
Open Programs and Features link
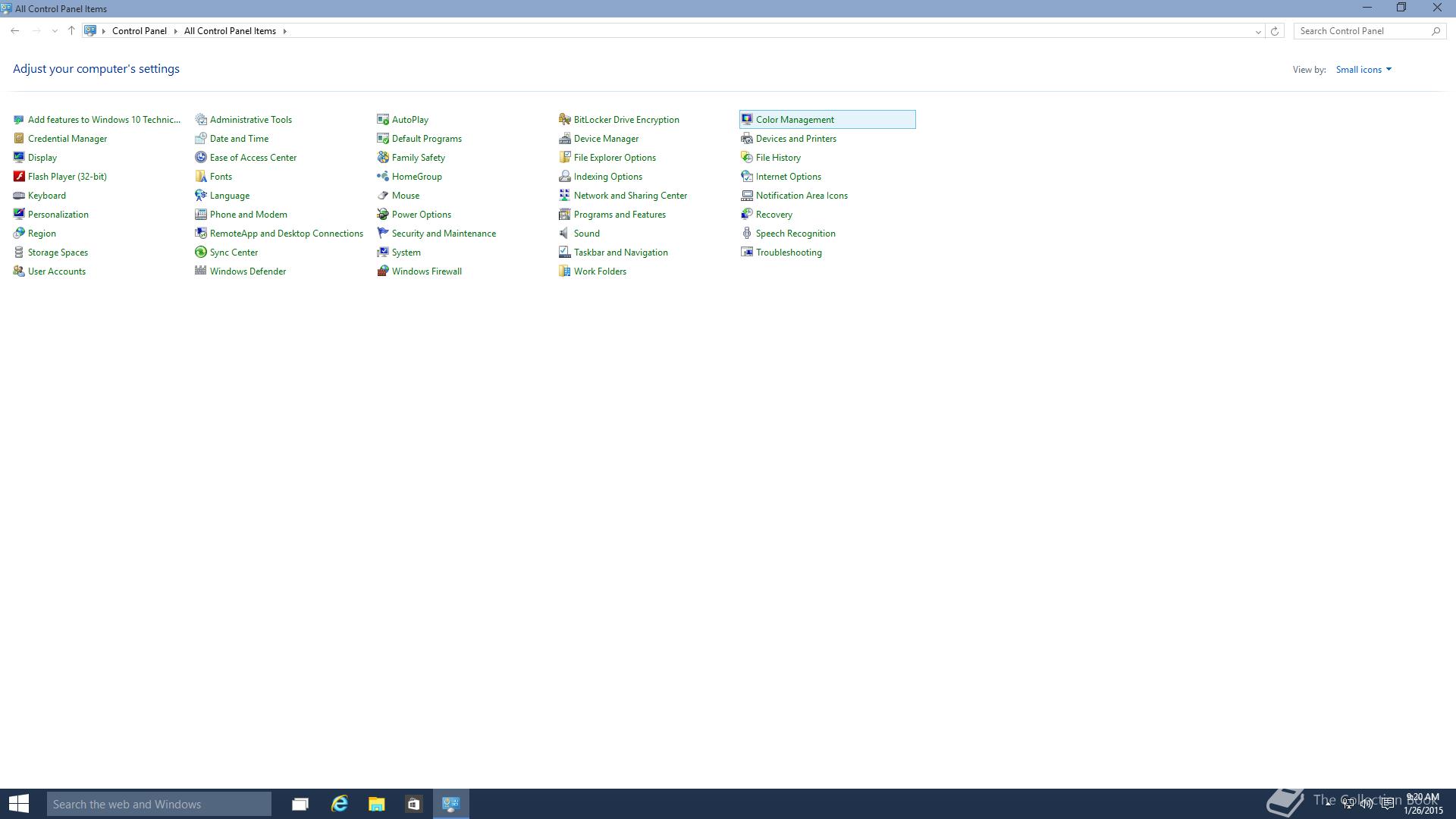click(620, 214)
